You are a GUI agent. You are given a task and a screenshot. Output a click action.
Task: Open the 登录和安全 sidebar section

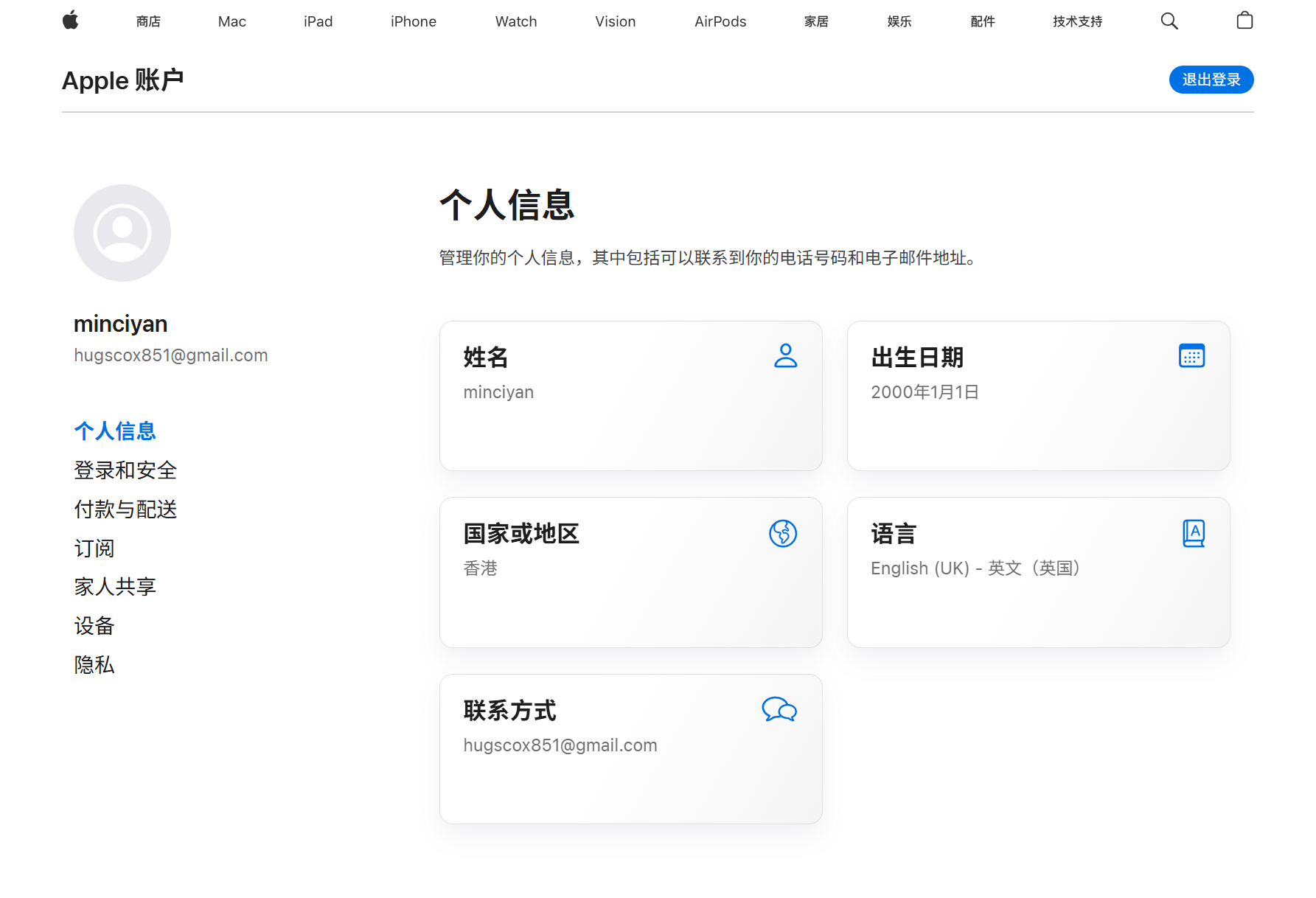125,470
